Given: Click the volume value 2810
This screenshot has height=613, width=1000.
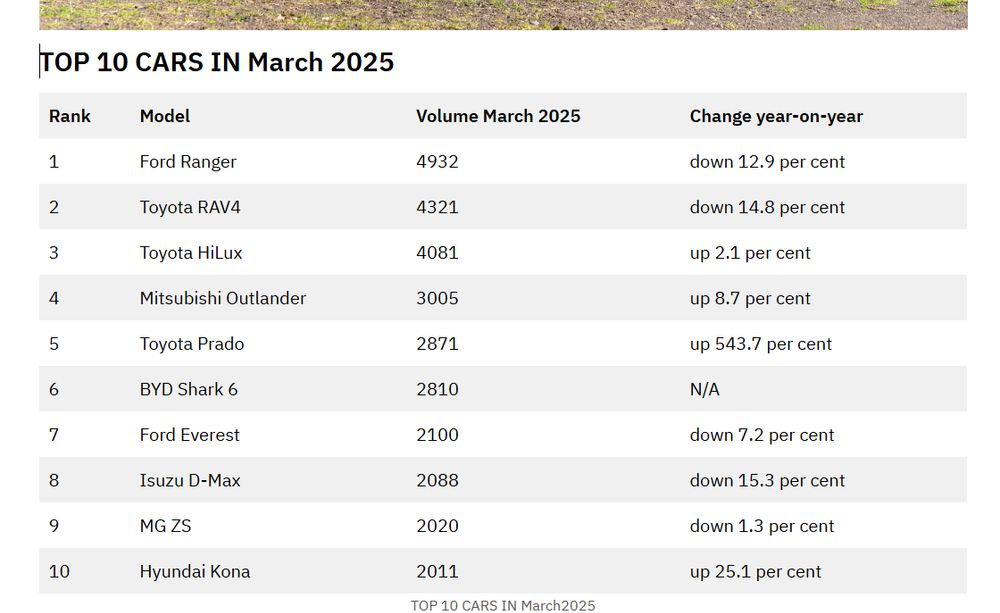Looking at the screenshot, I should tap(437, 389).
